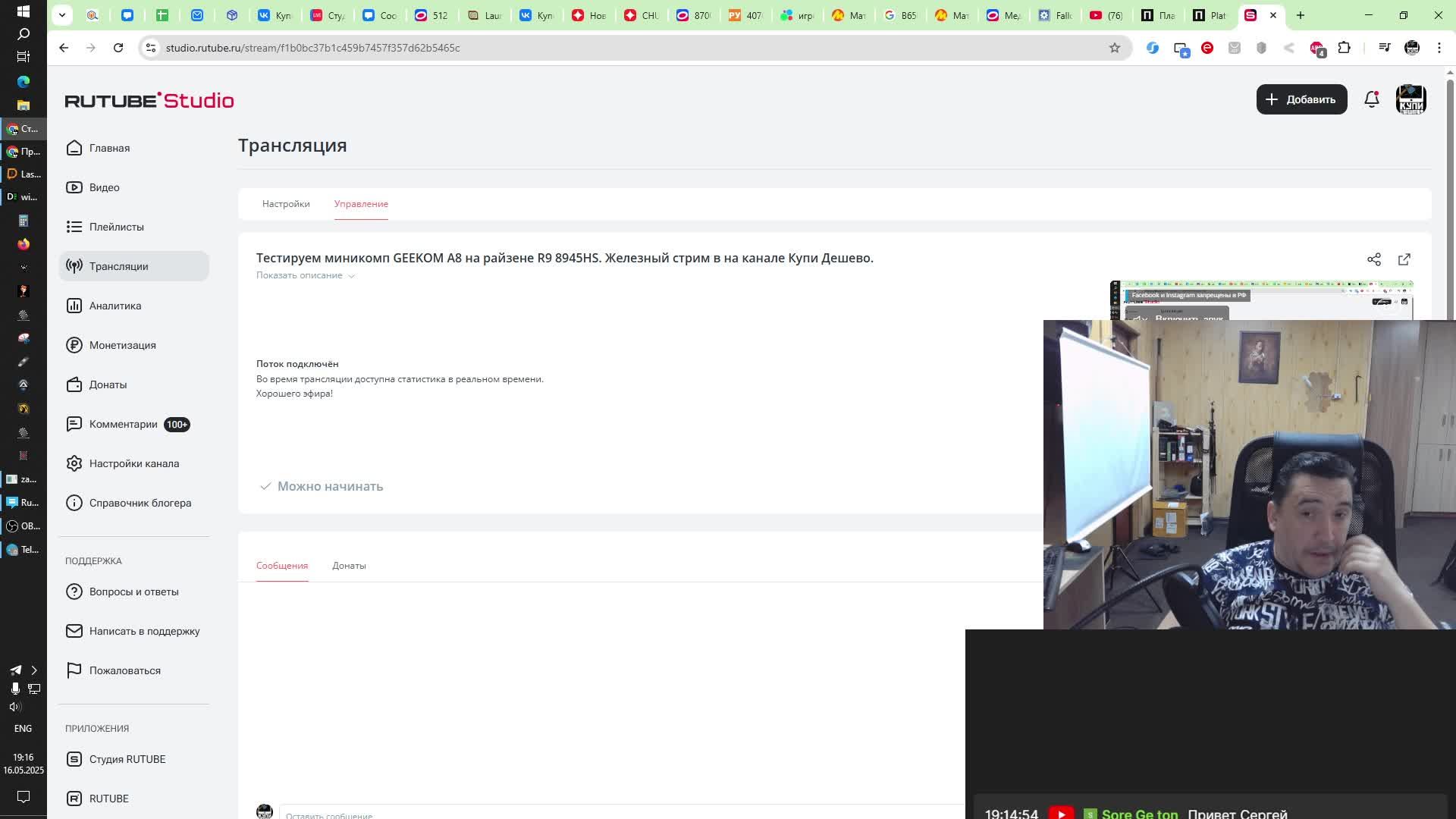
Task: Open Донаты wallet item in sidebar
Action: 108,384
